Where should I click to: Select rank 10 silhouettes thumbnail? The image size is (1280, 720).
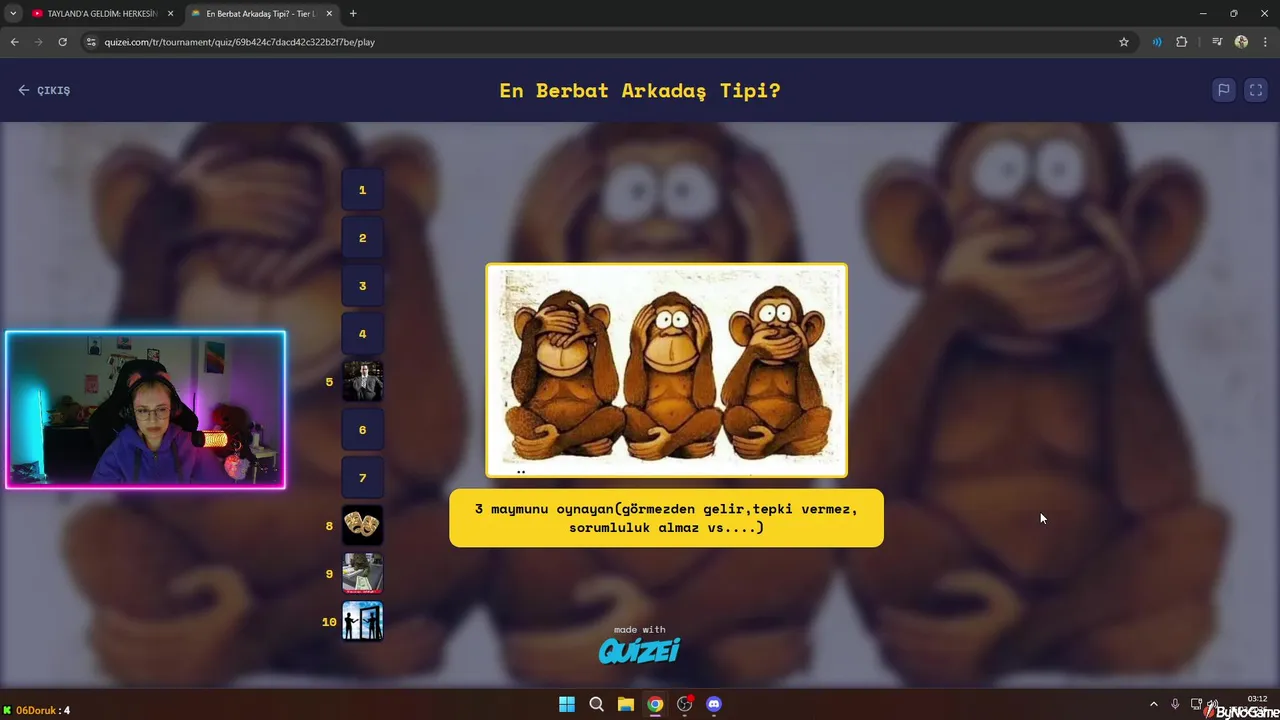coord(362,622)
